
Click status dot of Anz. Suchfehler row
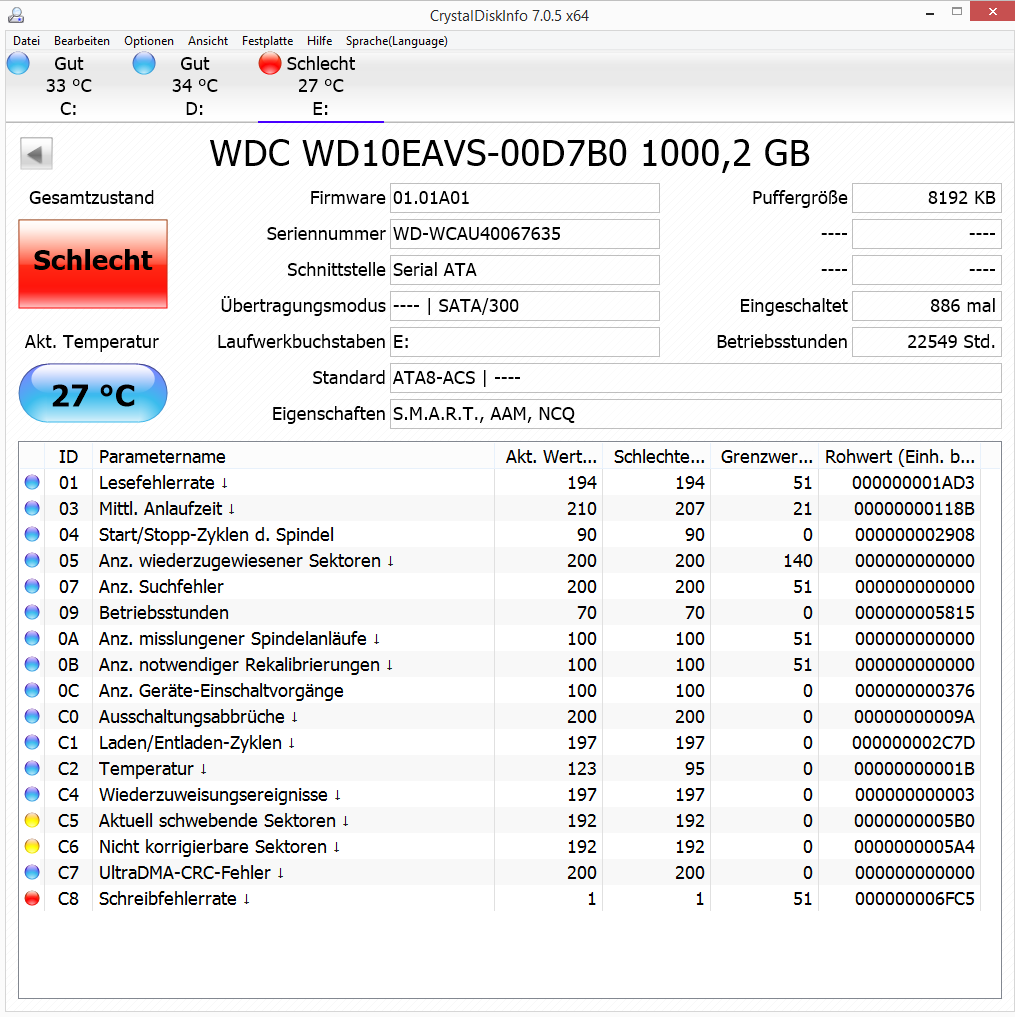point(32,586)
